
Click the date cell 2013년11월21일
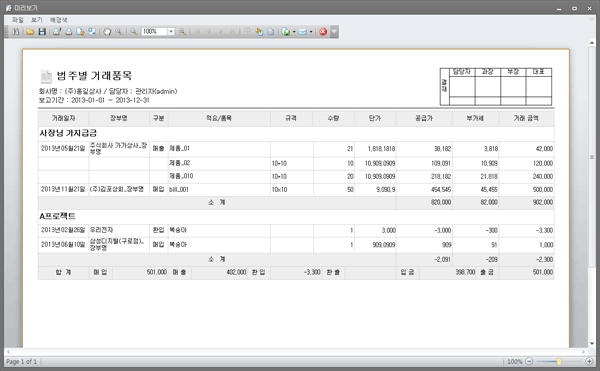[63, 189]
